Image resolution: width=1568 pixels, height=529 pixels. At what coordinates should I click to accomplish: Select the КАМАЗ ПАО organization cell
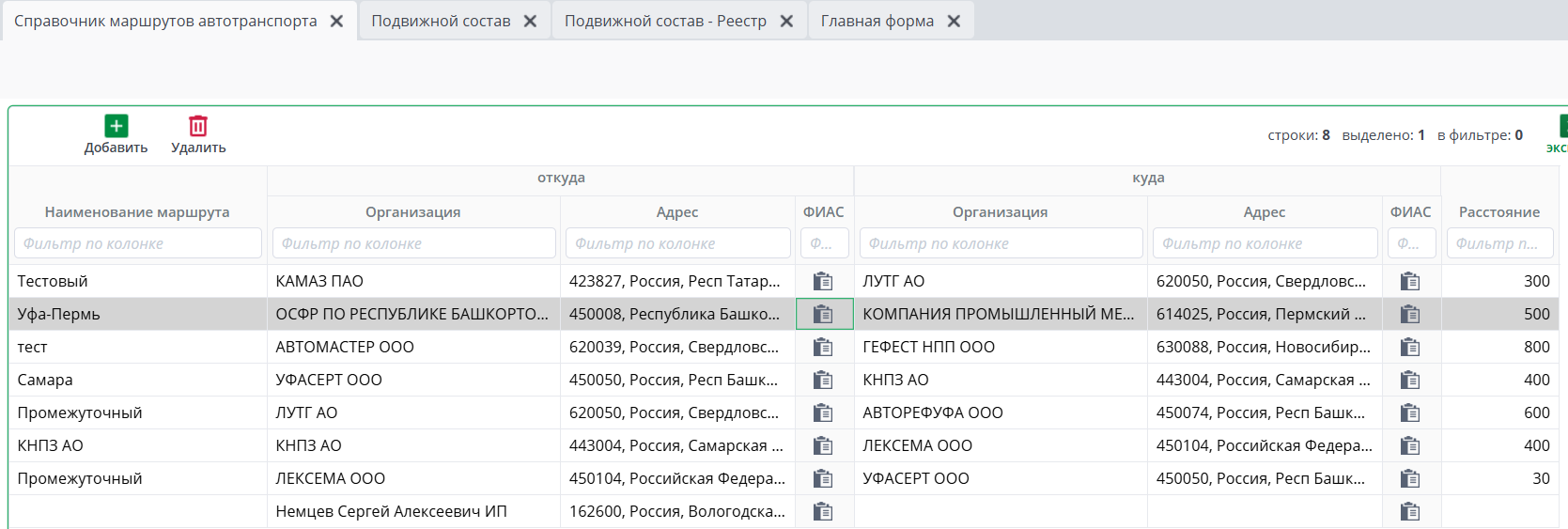point(319,281)
